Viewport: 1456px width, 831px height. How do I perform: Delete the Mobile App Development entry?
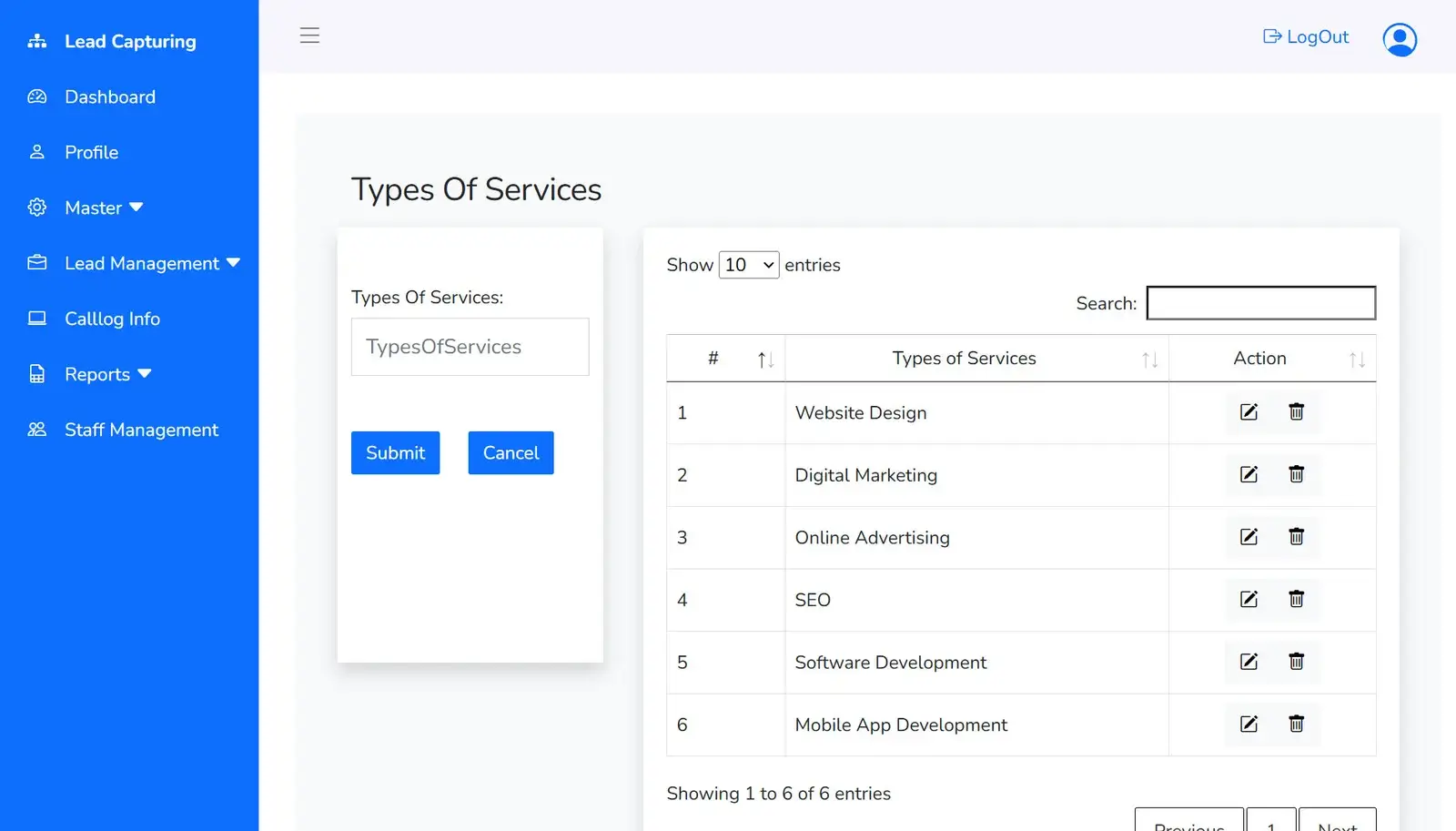(1296, 724)
